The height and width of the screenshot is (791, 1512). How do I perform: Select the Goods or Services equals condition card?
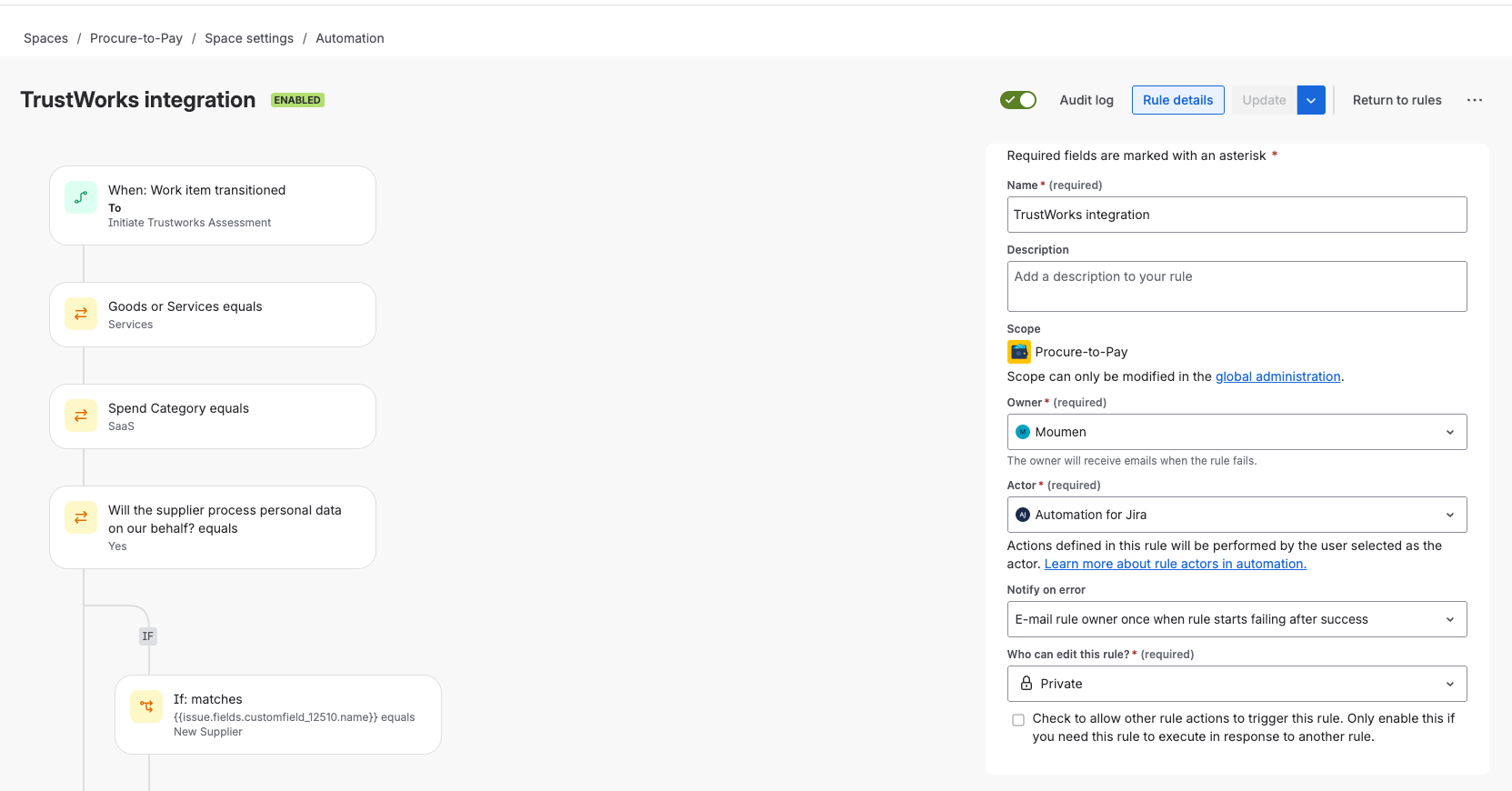tap(213, 315)
